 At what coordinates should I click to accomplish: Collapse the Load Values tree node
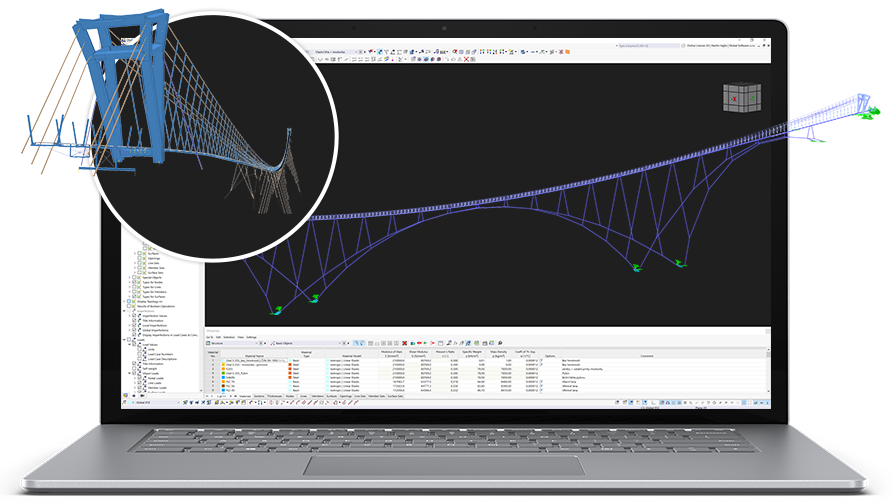point(130,345)
